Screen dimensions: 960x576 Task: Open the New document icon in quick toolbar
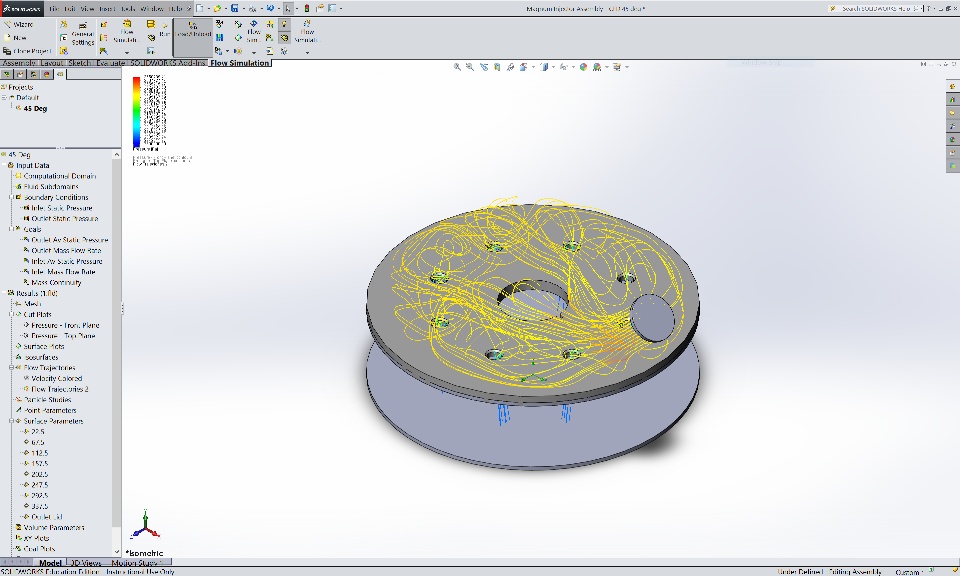(x=200, y=9)
